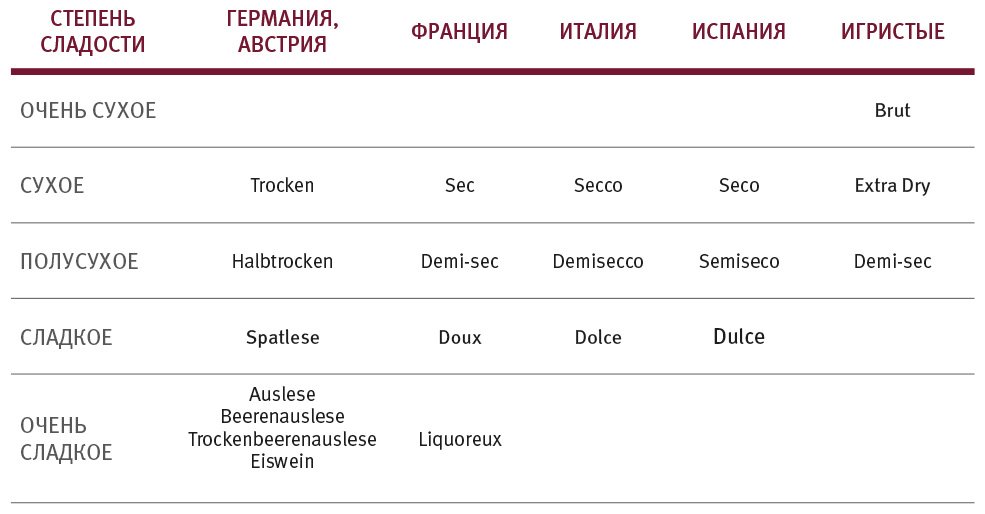Click the ИСПАНИЯ column header
Image resolution: width=985 pixels, height=514 pixels.
[x=739, y=32]
